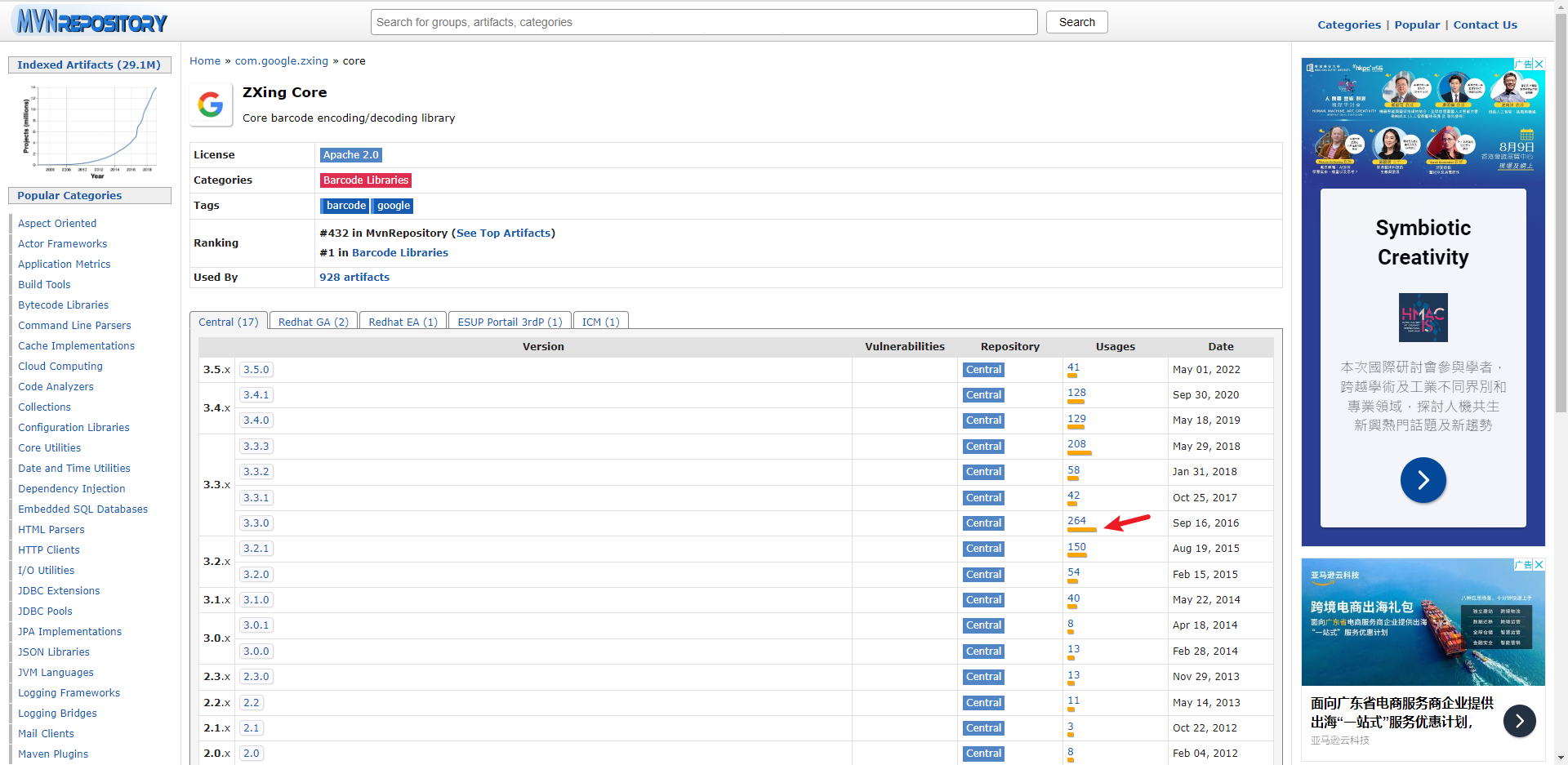Close the bottom Amazon ad X icon
Viewport: 1568px width, 765px height.
pyautogui.click(x=1539, y=564)
